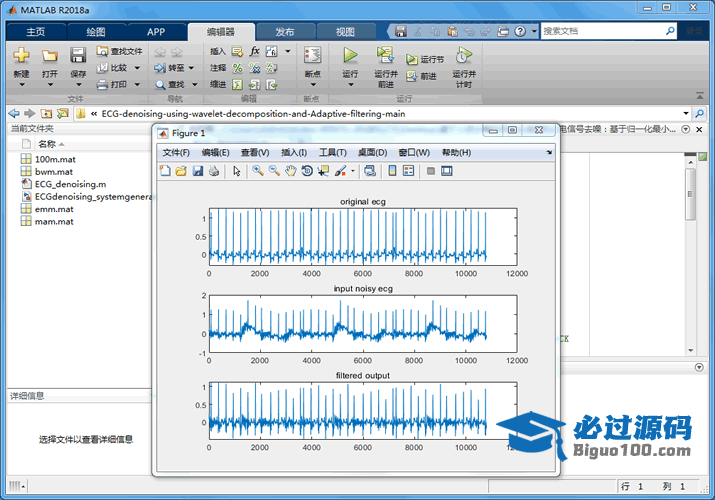Click the browse for folder icon

coord(62,113)
